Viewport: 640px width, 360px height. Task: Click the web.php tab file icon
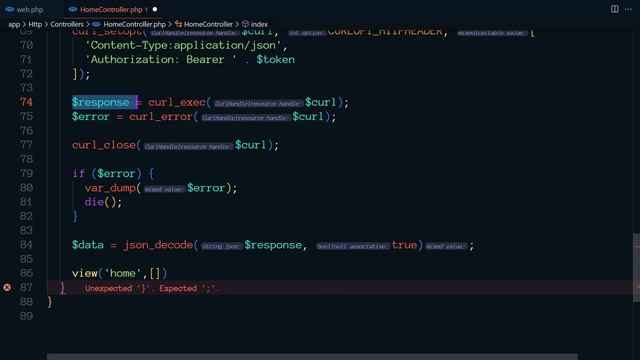click(x=9, y=9)
